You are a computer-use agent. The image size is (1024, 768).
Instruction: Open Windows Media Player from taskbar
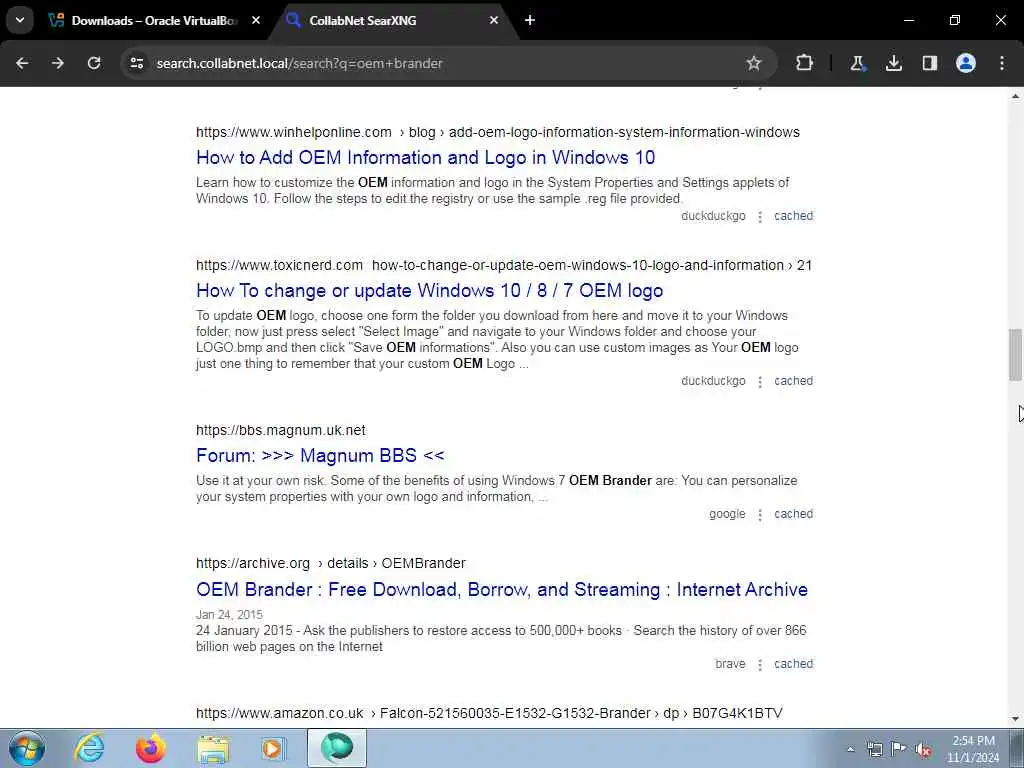coord(274,748)
